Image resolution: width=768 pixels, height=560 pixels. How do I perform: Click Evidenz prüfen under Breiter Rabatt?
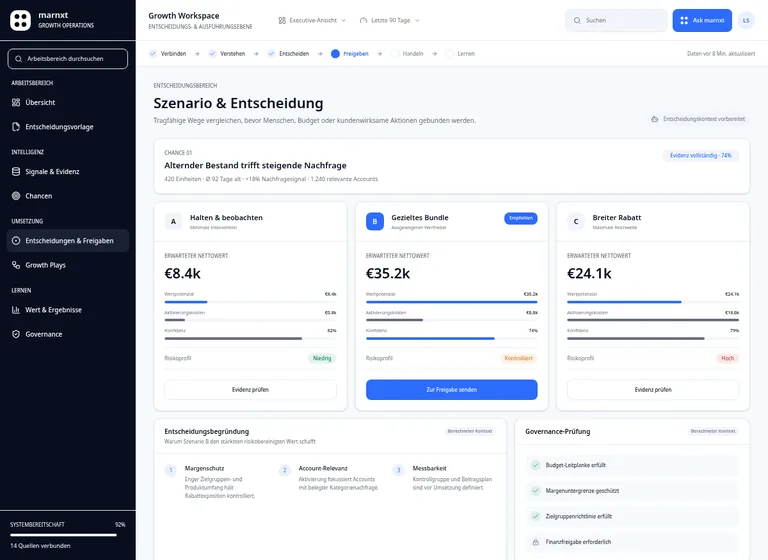pos(653,390)
